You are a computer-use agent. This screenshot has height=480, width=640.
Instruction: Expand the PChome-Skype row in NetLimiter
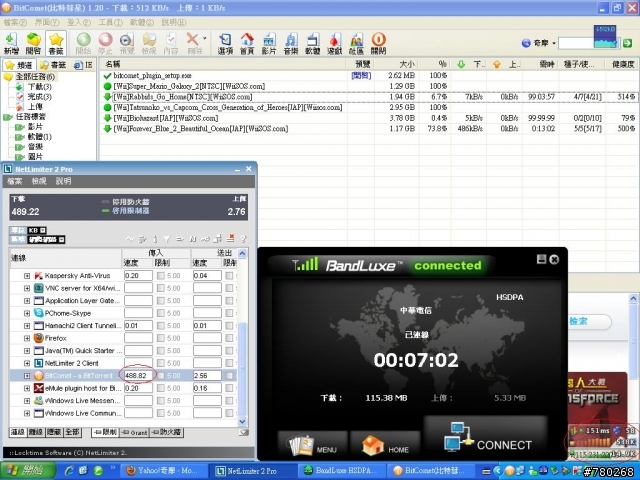(x=27, y=313)
